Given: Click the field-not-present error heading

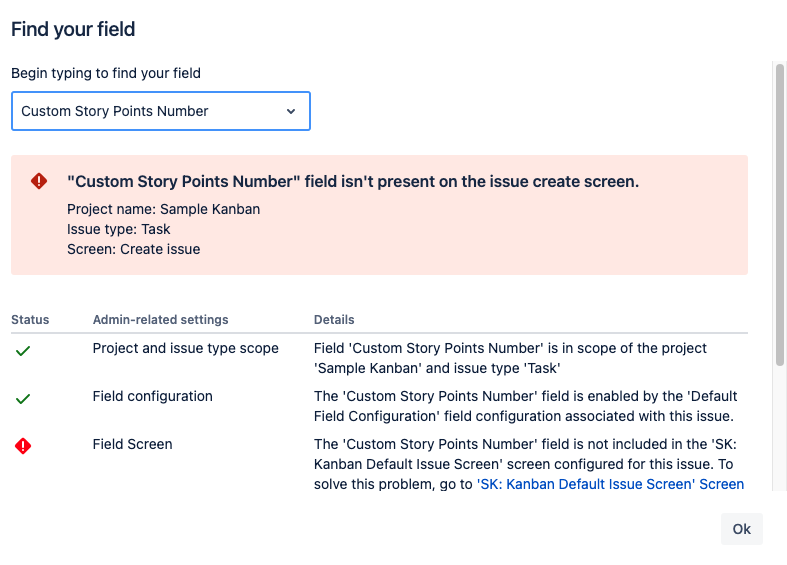Looking at the screenshot, I should point(353,181).
